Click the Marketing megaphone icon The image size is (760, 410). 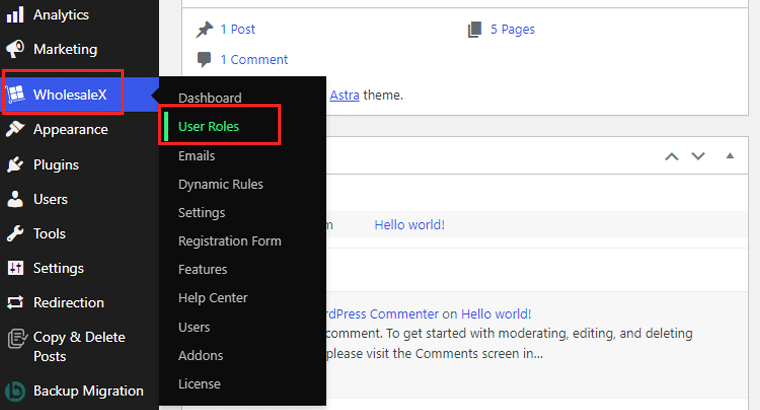15,49
